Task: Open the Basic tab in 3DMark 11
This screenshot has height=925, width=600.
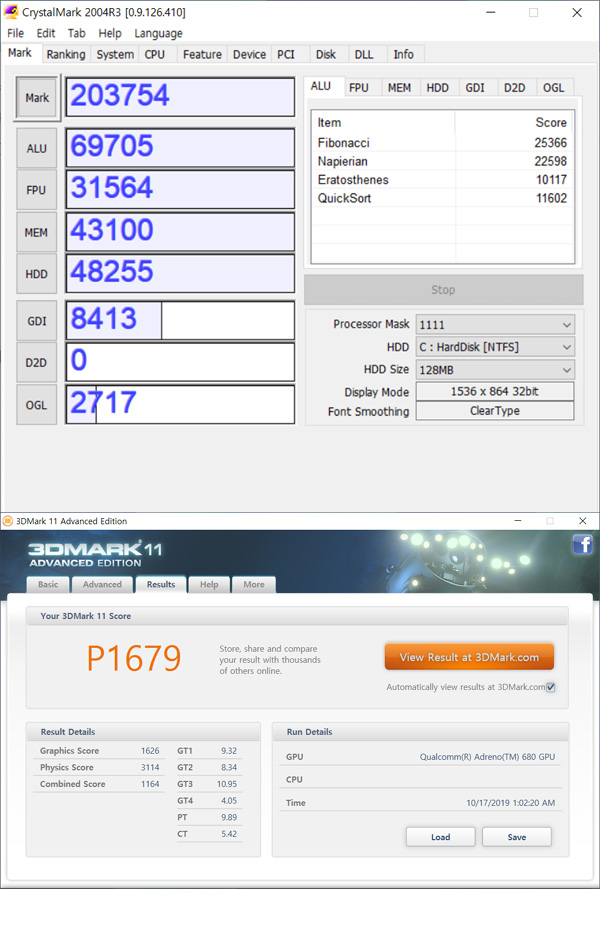Action: coord(48,585)
